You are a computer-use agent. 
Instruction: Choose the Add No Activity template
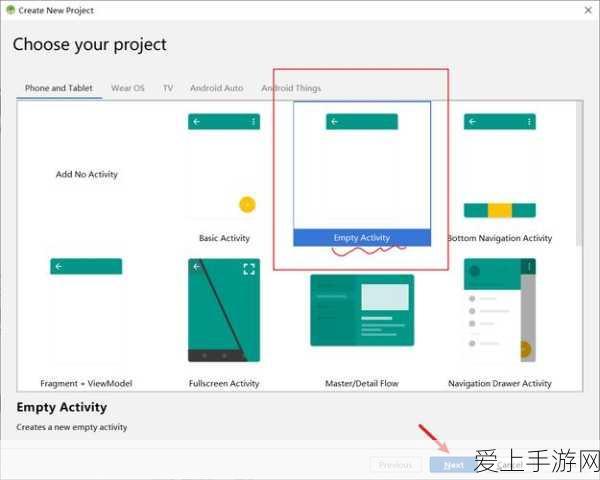[x=86, y=175]
